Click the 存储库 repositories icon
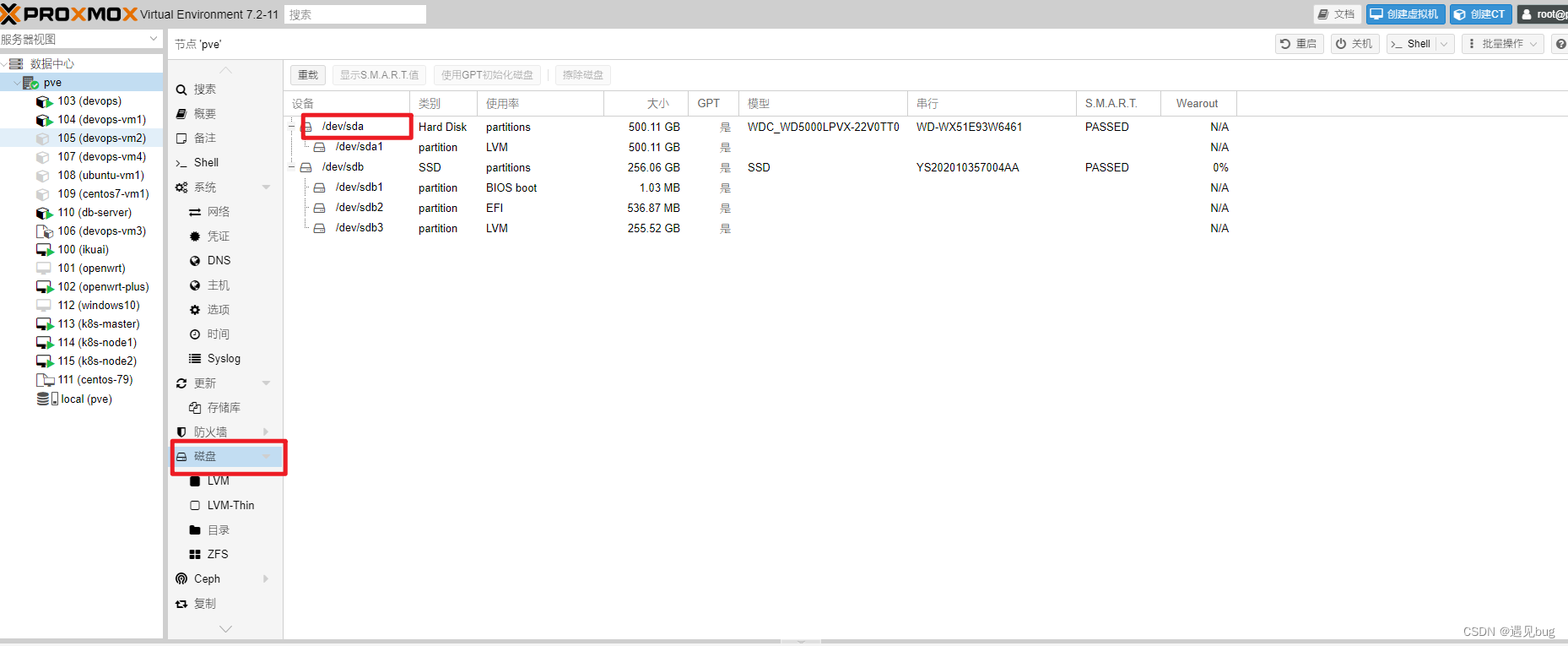The image size is (1568, 646). click(x=195, y=408)
